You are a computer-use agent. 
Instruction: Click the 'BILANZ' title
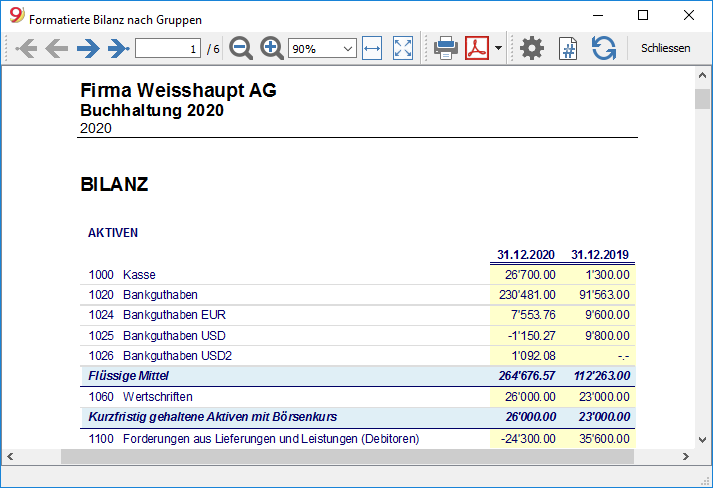click(x=114, y=184)
